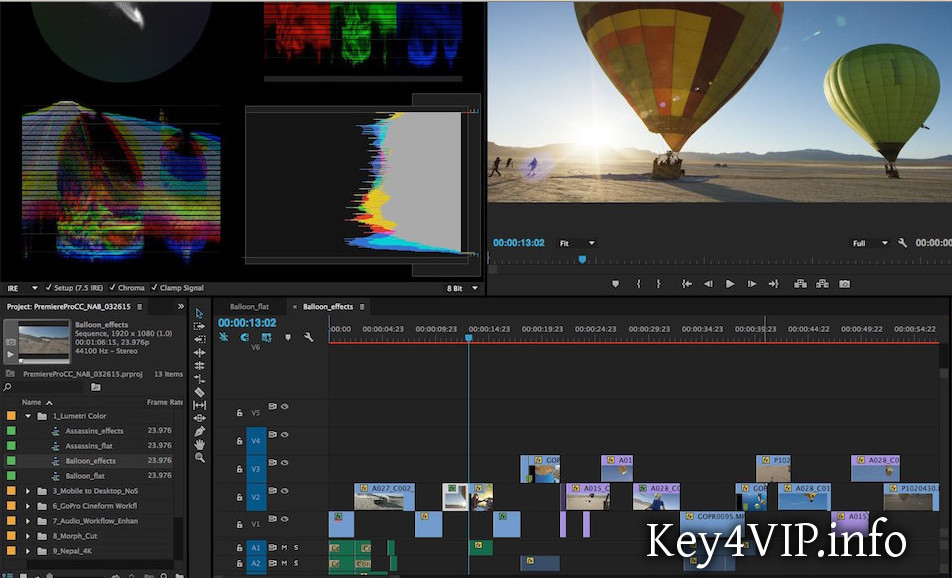Screen dimensions: 952x578
Task: Open Balloon_effects timeline panel menu
Action: [x=362, y=307]
